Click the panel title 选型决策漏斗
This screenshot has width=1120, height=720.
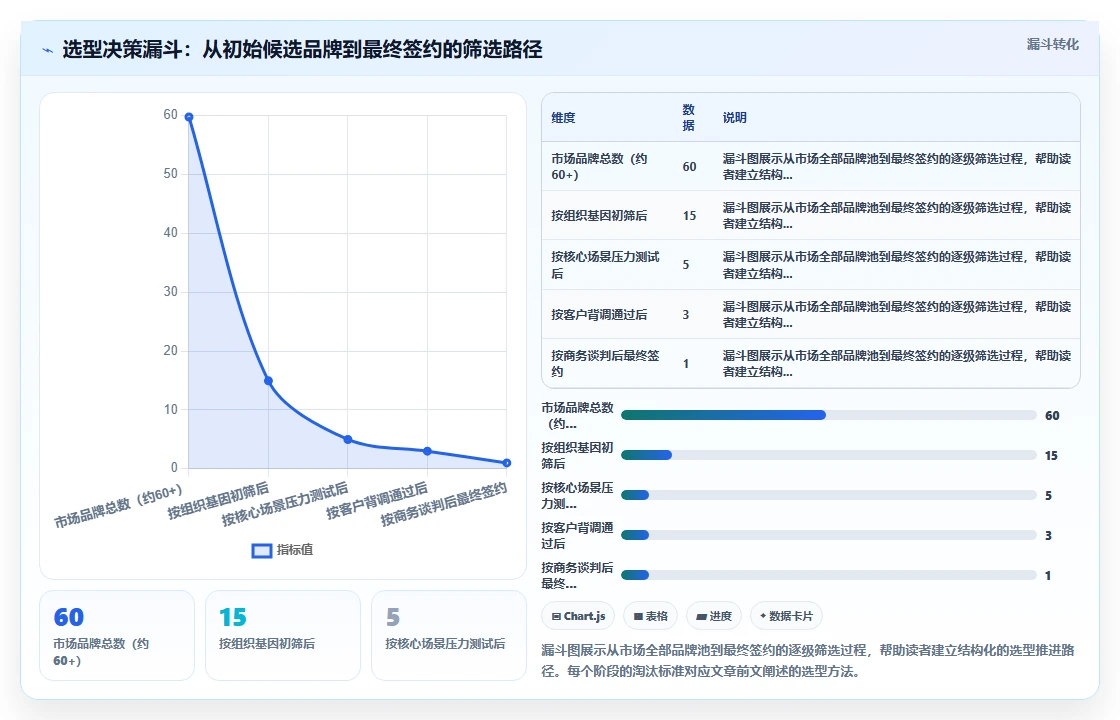303,50
